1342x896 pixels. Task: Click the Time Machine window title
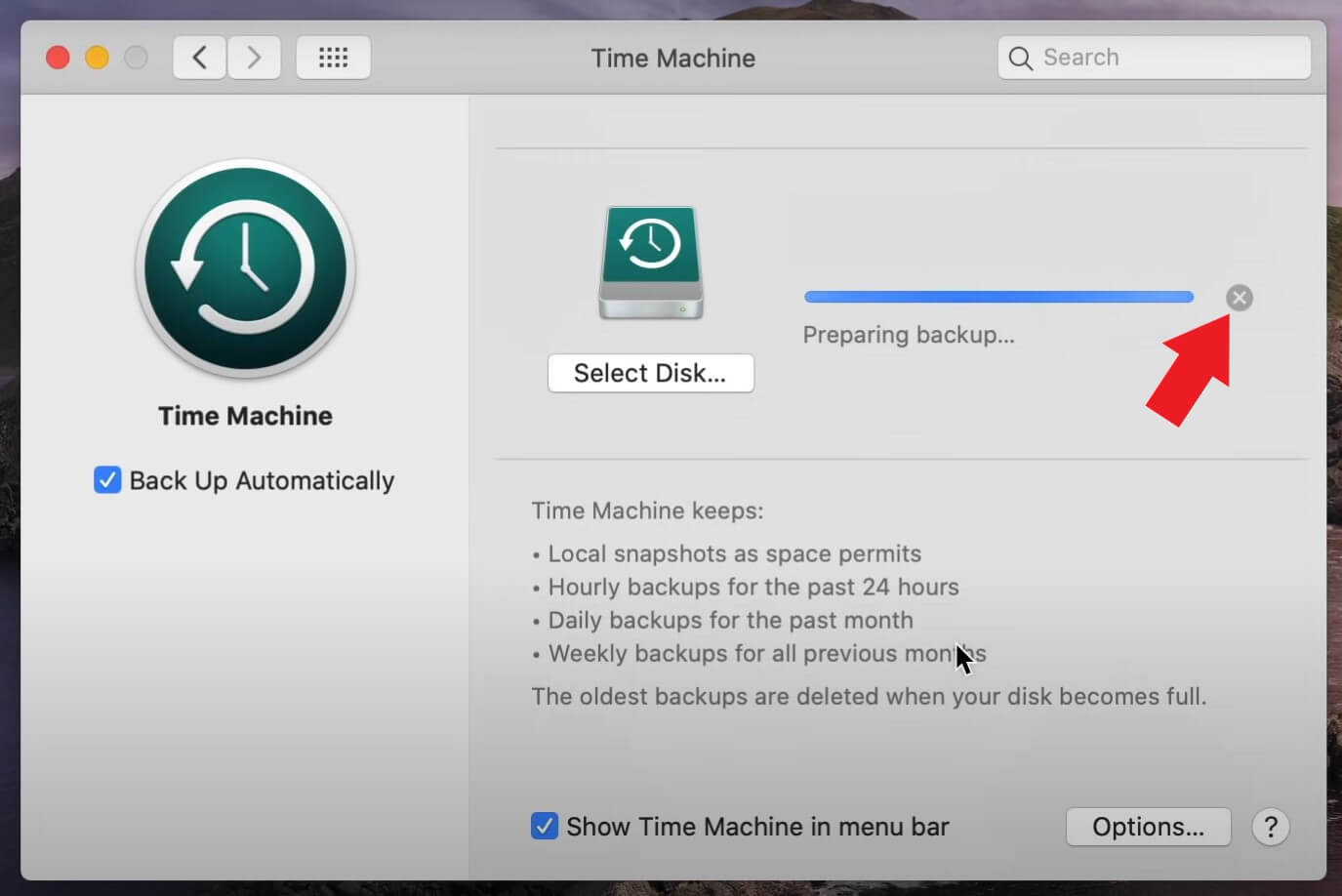point(672,58)
